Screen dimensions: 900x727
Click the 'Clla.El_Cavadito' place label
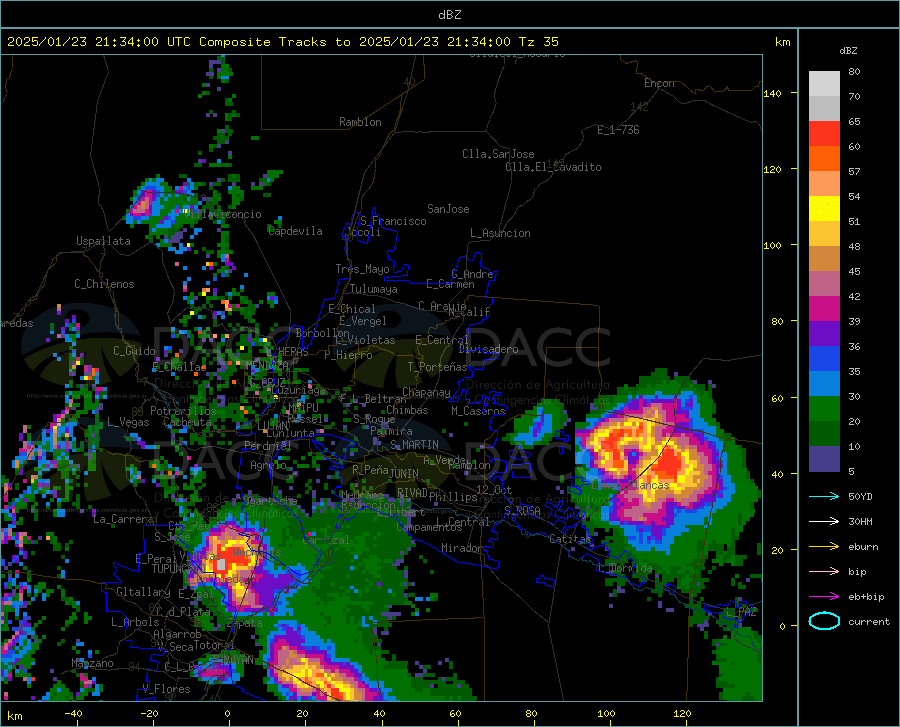tap(553, 167)
